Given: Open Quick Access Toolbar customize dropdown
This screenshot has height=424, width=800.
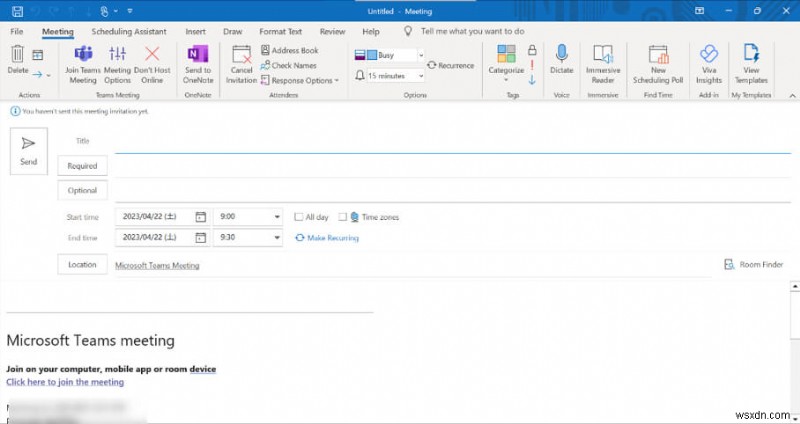Looking at the screenshot, I should click(130, 11).
